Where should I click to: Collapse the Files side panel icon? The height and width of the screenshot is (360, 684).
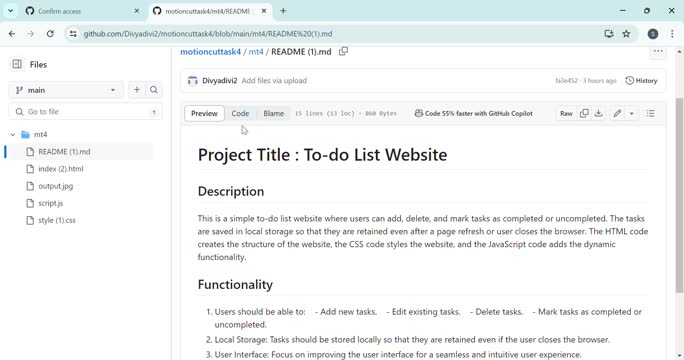17,64
